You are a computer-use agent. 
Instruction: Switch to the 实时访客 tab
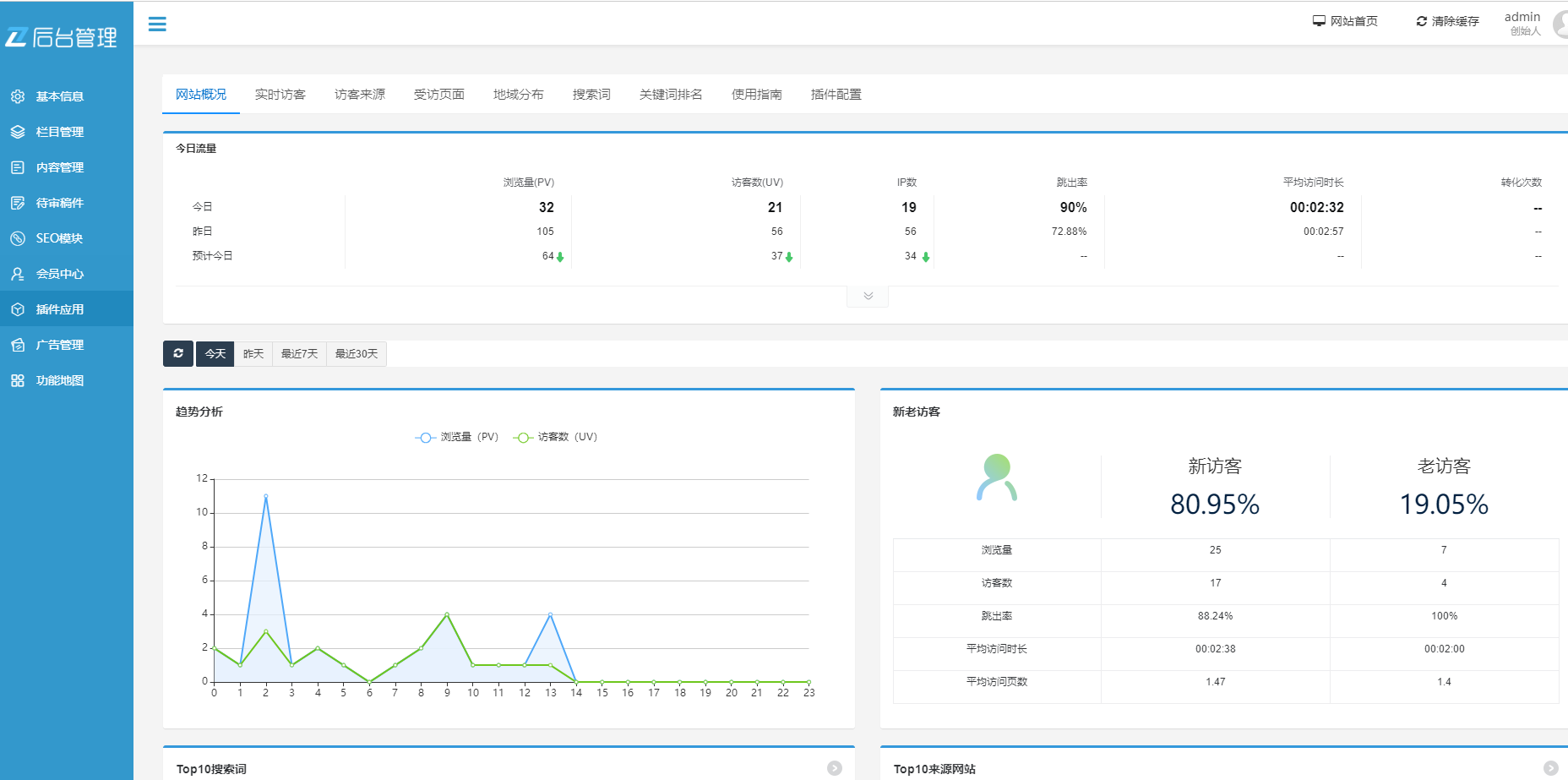click(280, 94)
